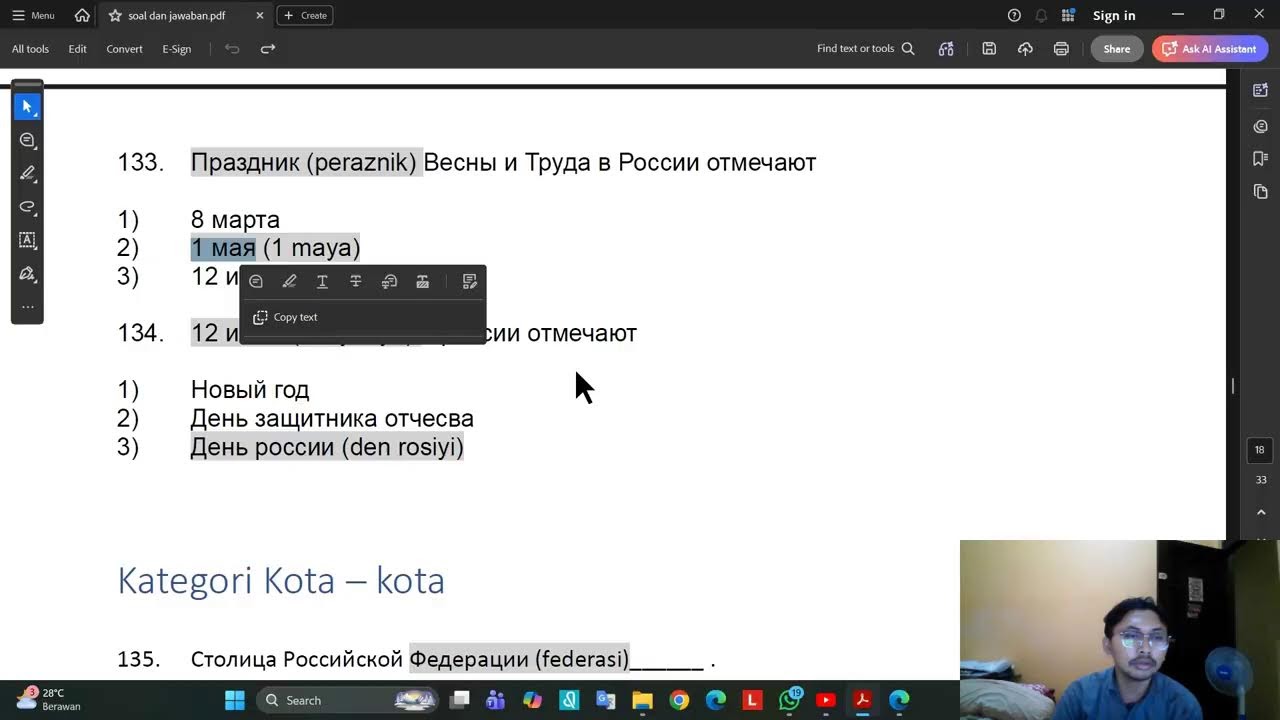
Task: Go to previous page with up chevron
Action: [1260, 512]
